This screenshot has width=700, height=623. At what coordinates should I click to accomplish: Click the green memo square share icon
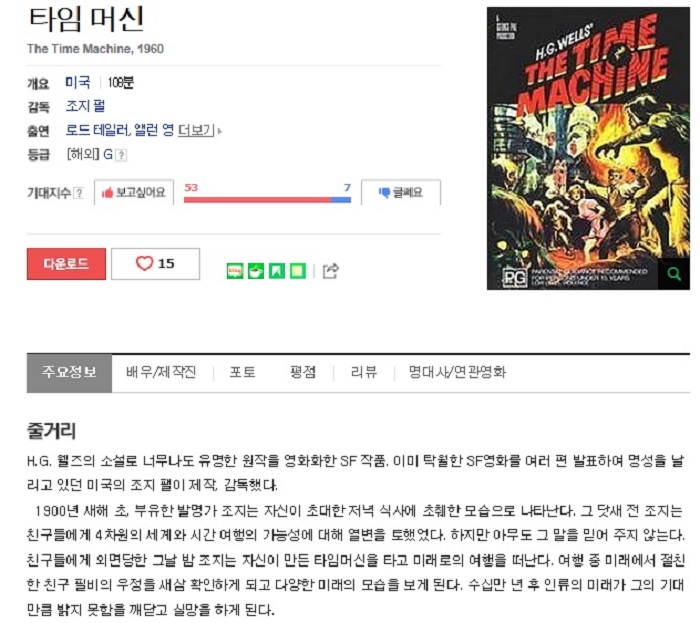point(298,271)
